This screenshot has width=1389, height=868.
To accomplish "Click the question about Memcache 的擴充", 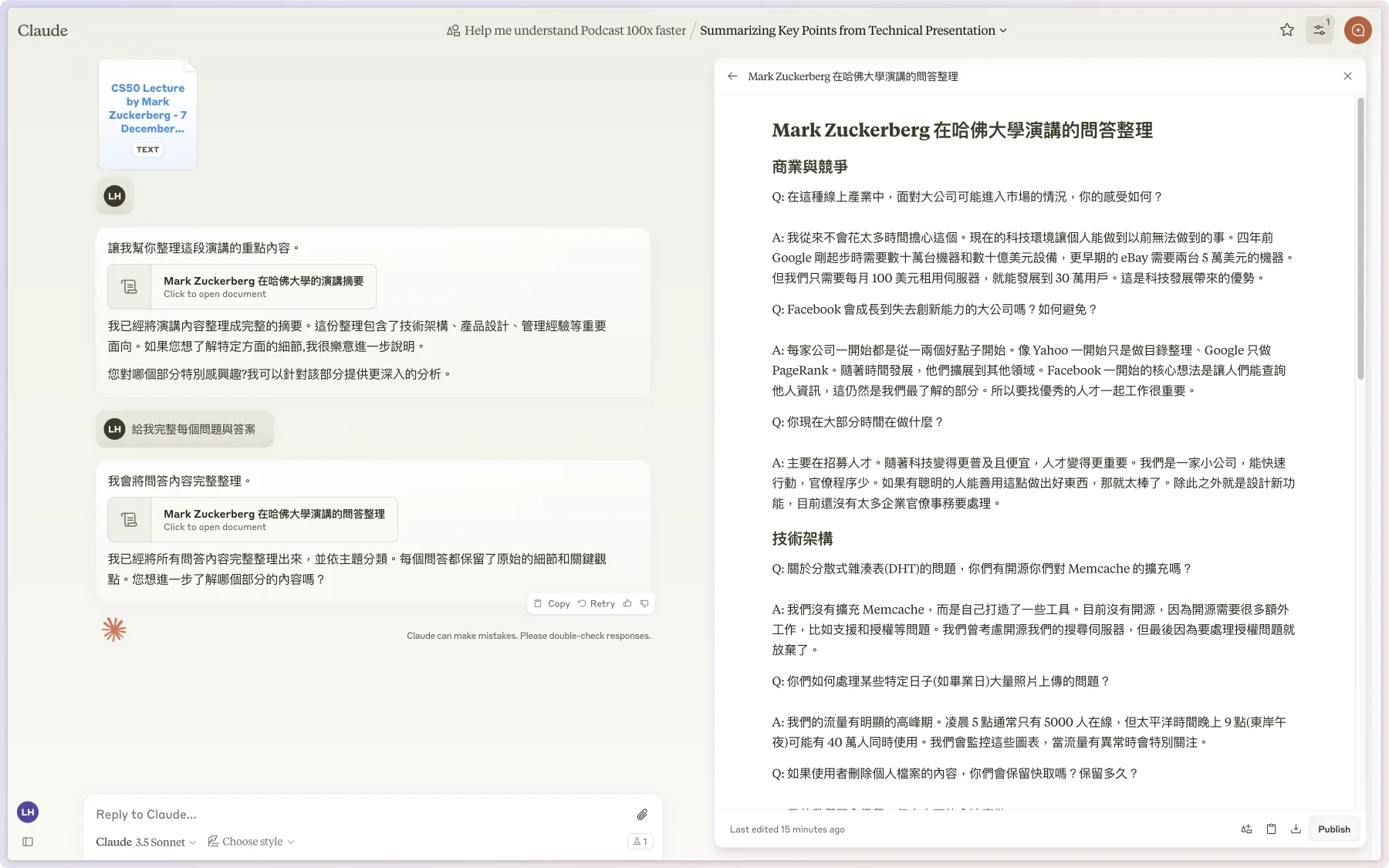I will [982, 569].
